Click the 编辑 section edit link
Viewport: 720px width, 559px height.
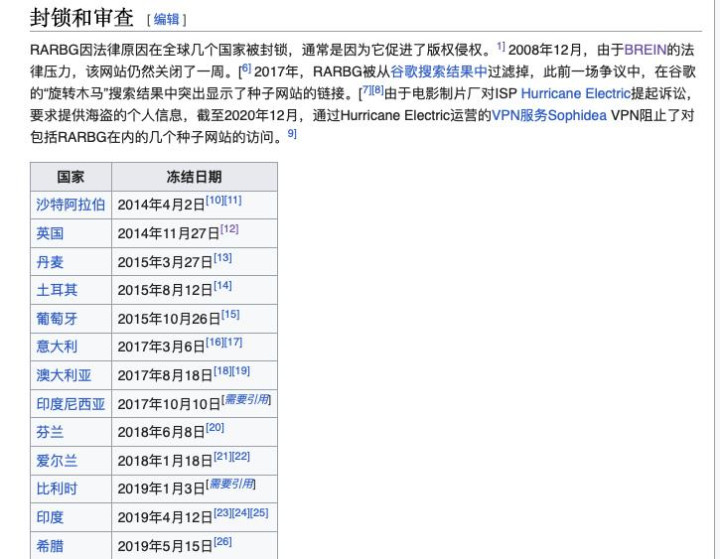tap(166, 19)
